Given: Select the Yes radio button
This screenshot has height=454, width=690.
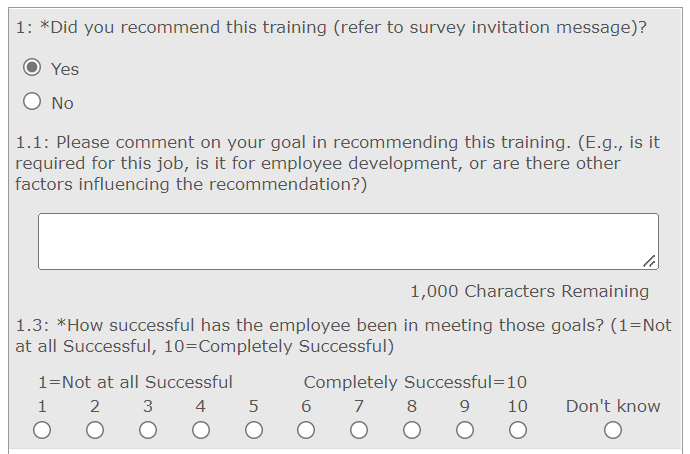Looking at the screenshot, I should 33,68.
